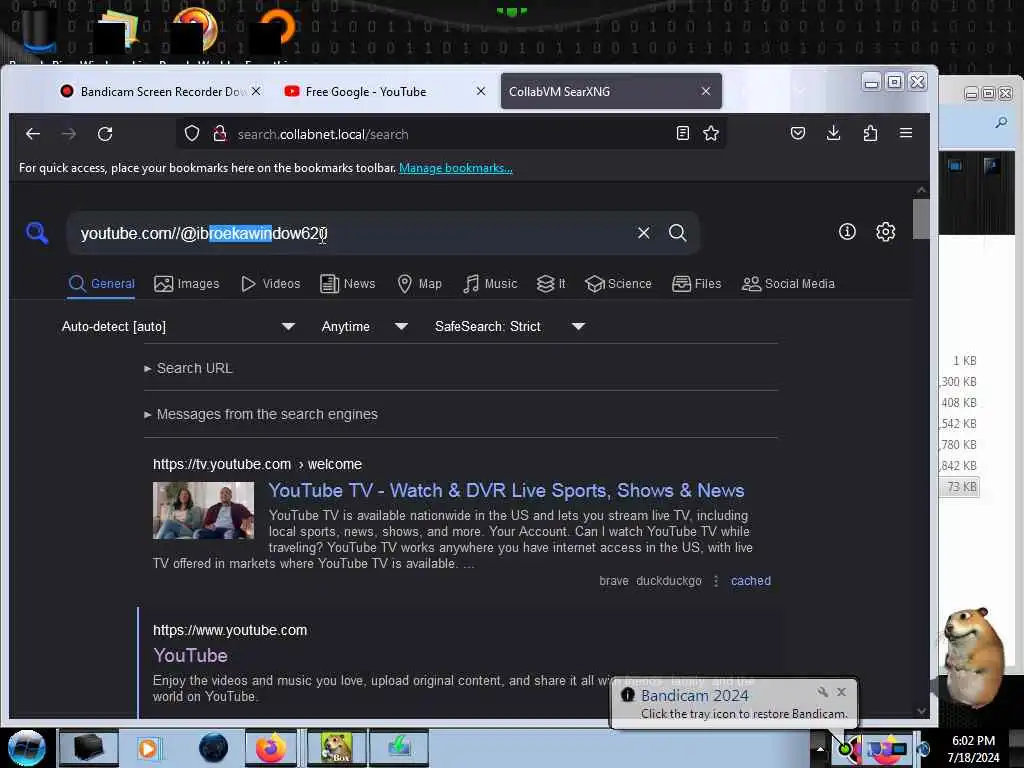Open the Windows Start orb
The width and height of the screenshot is (1024, 768).
pyautogui.click(x=26, y=748)
